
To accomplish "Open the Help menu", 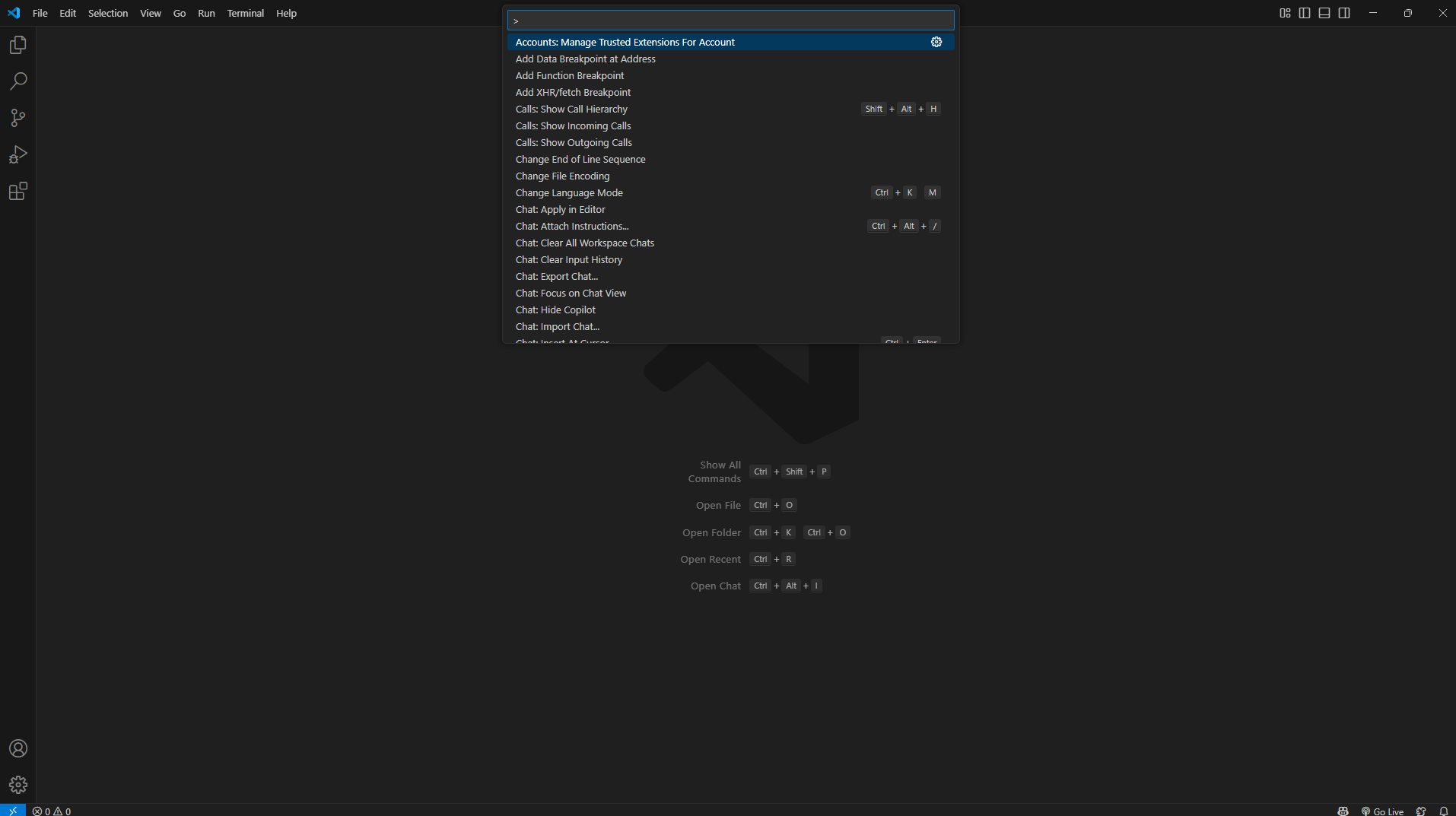I will pos(287,13).
